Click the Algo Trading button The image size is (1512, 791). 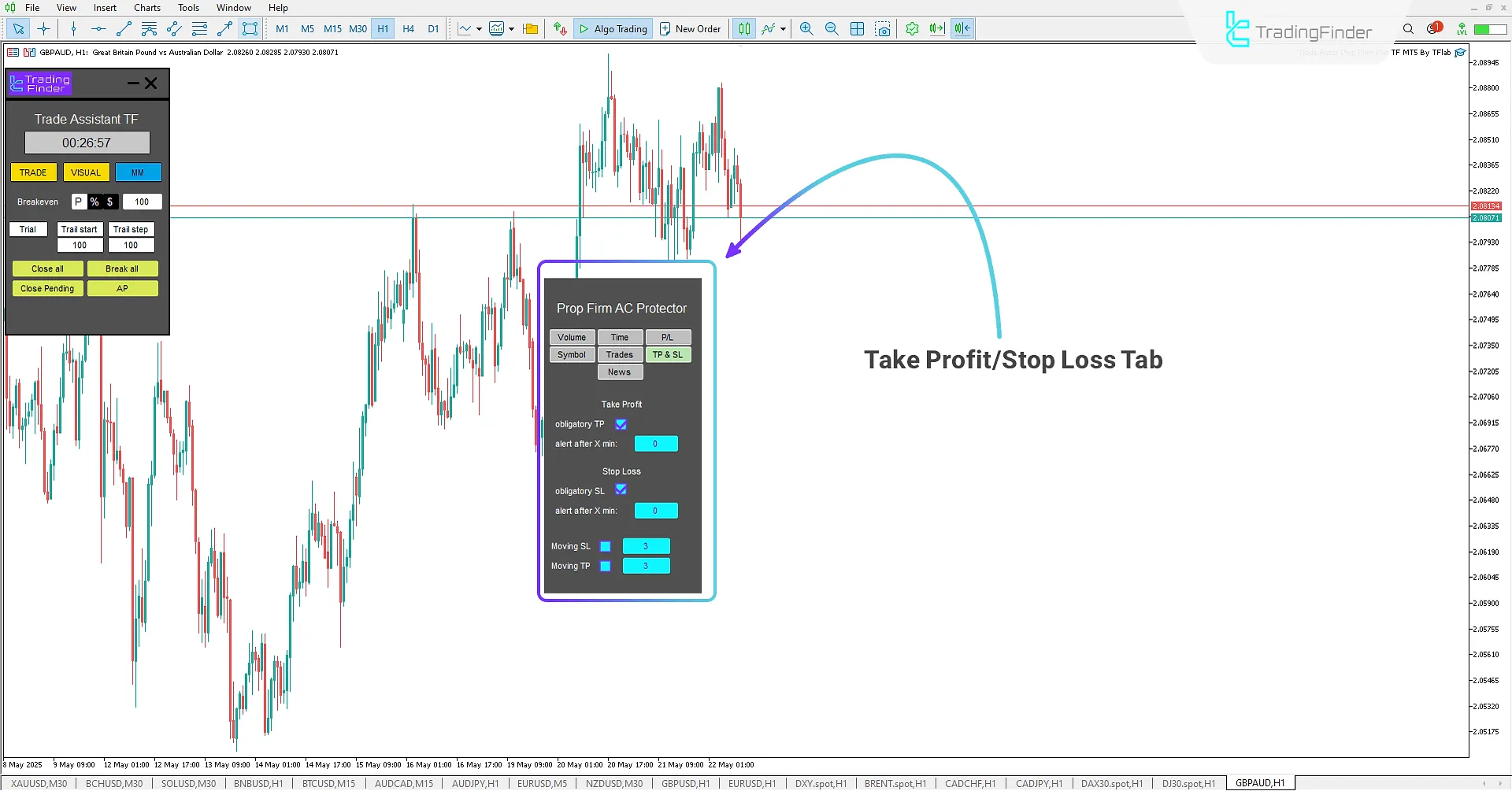pyautogui.click(x=613, y=28)
